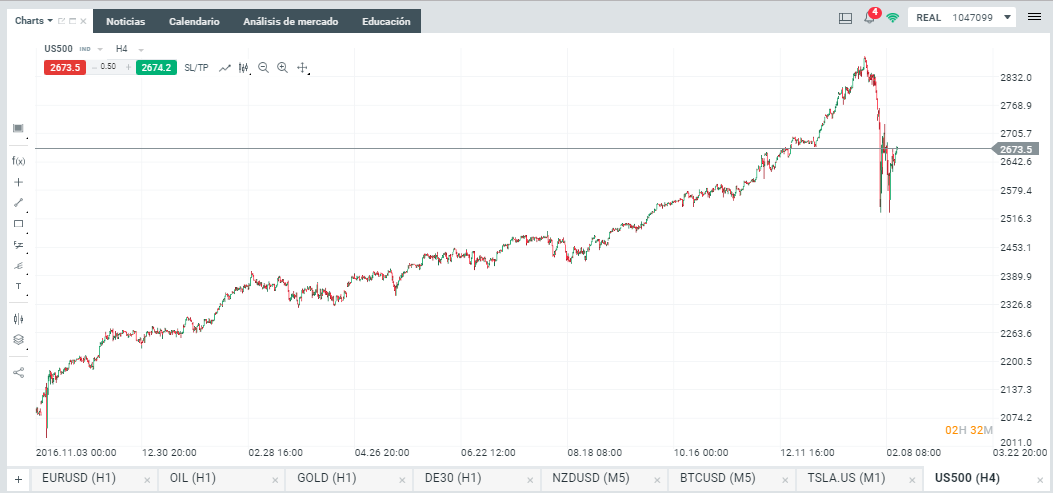Select the crosshair cursor tool

coord(18,182)
